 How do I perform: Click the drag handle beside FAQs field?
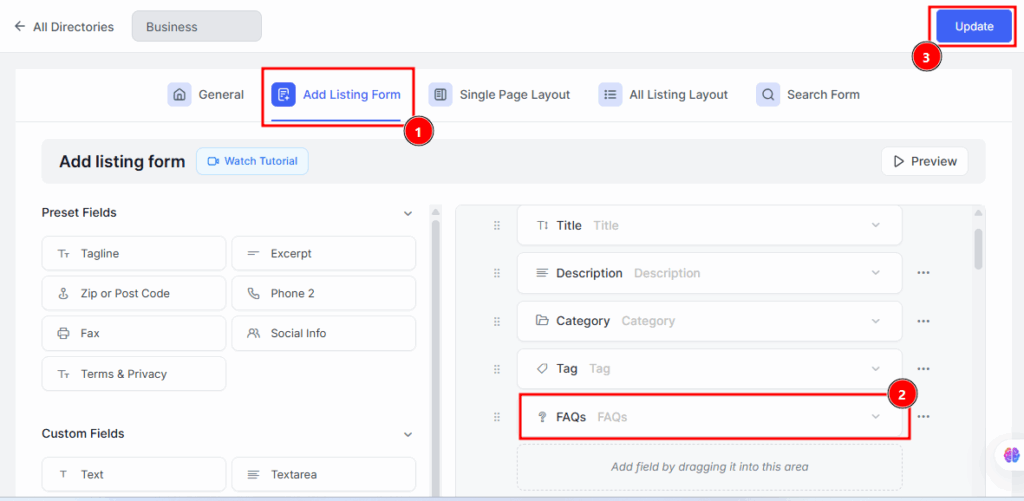point(497,417)
